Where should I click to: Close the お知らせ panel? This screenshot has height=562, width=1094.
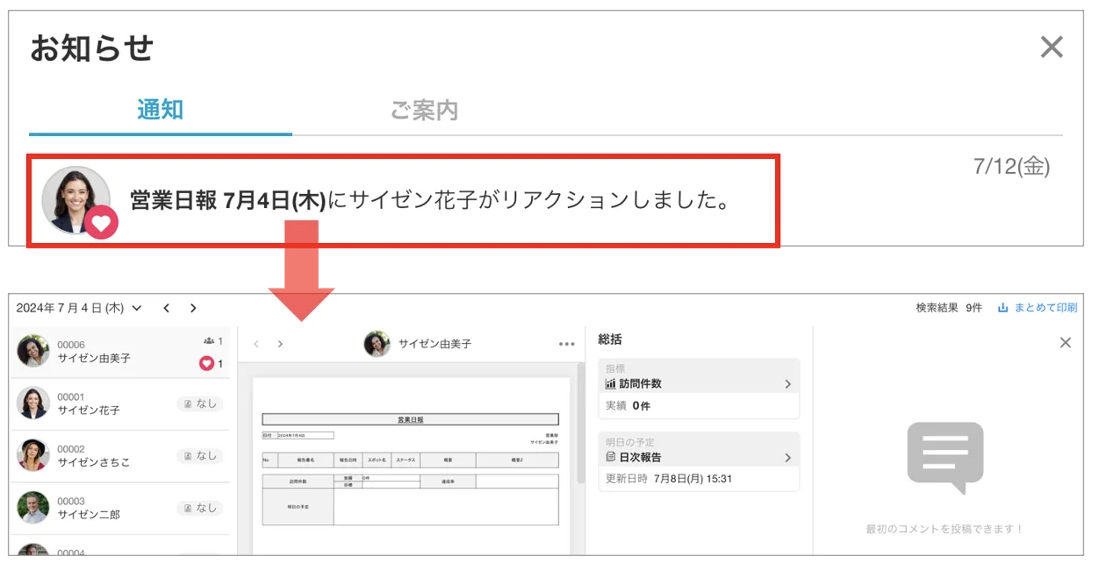[x=1051, y=47]
